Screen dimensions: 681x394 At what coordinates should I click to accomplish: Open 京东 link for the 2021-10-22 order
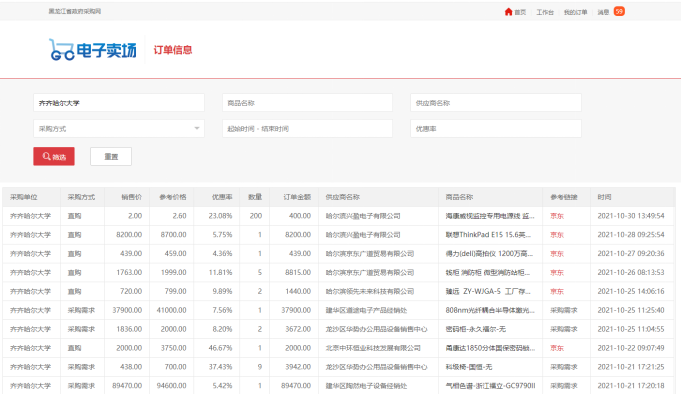point(557,348)
